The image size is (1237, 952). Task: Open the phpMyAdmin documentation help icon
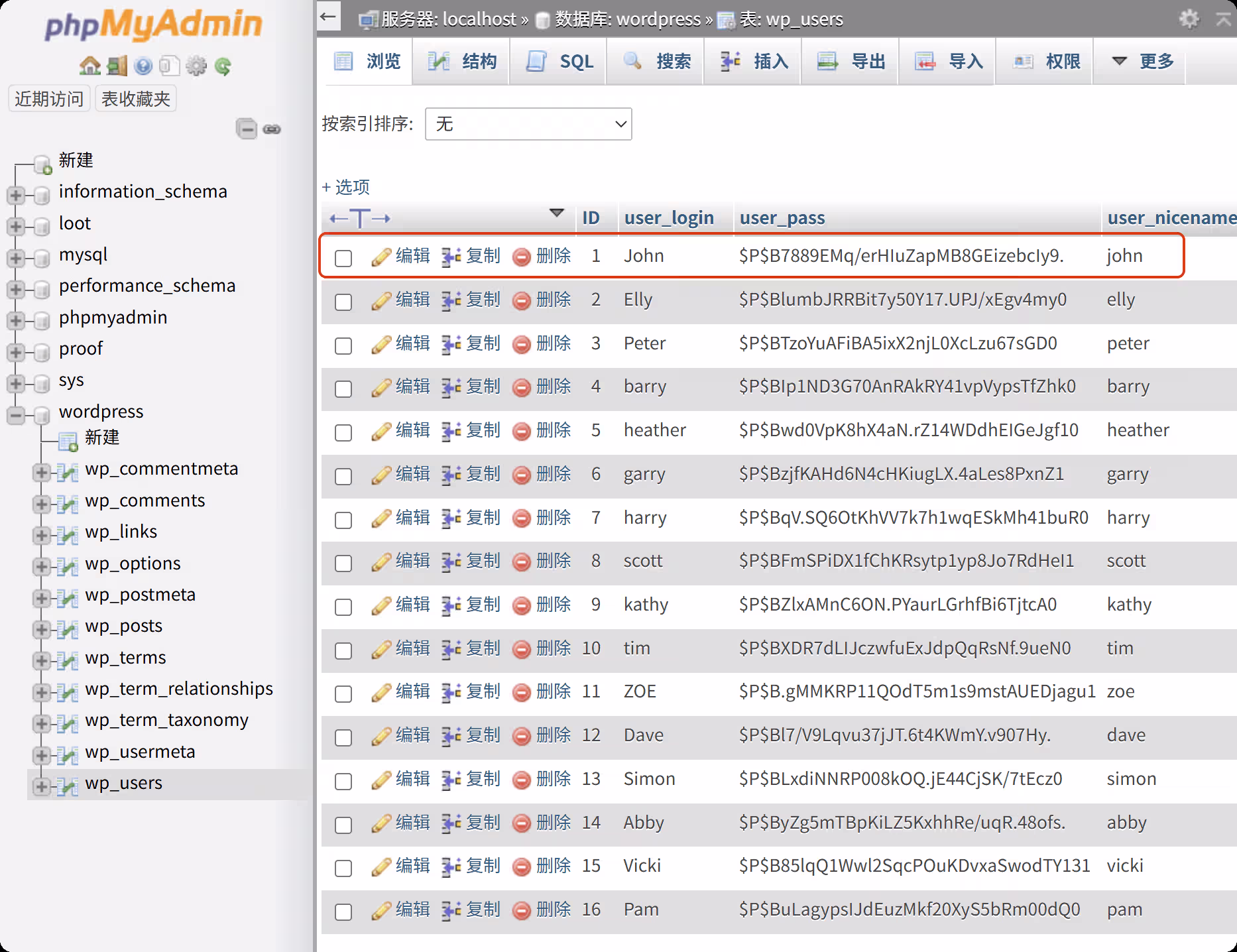pyautogui.click(x=143, y=66)
